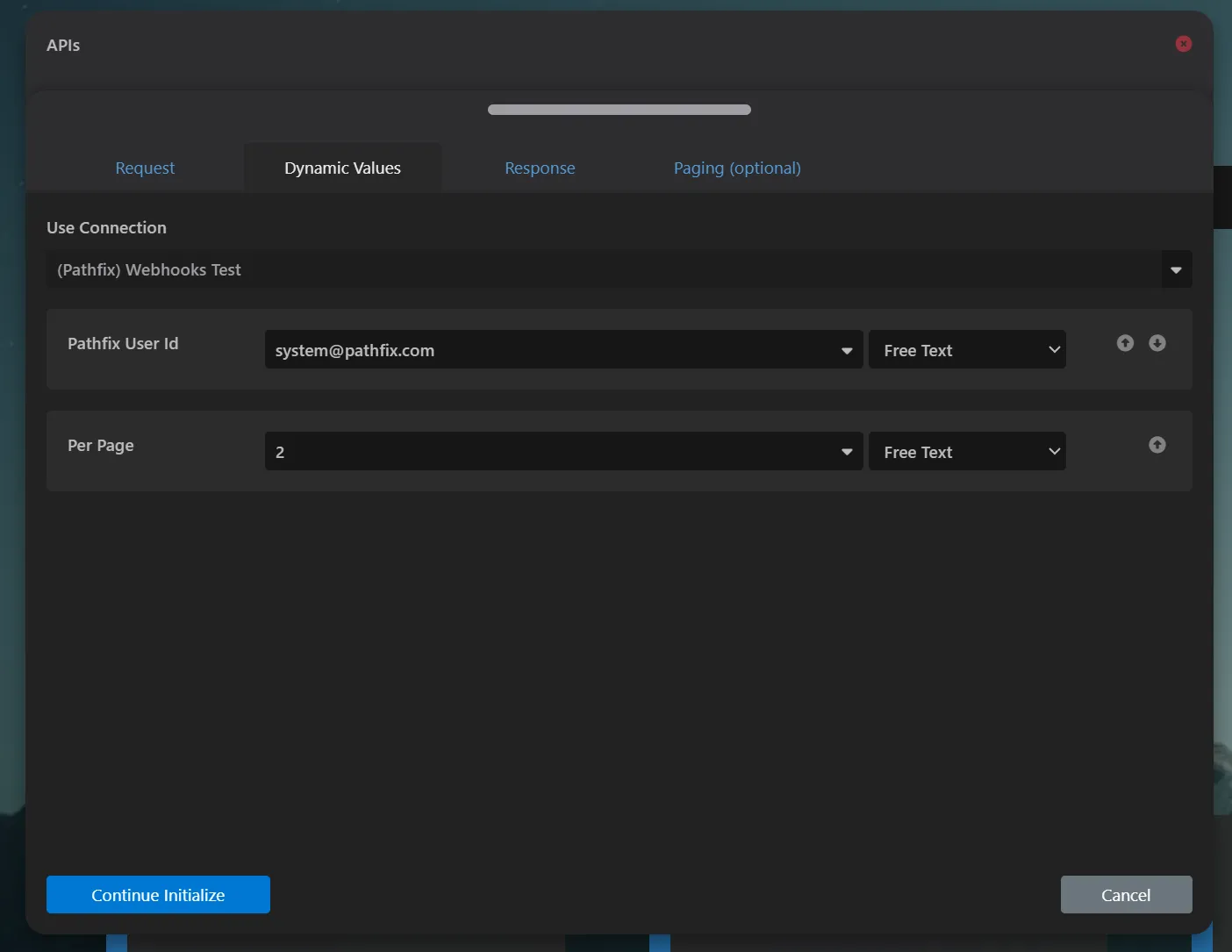
Task: Open the Request tab
Action: point(145,168)
